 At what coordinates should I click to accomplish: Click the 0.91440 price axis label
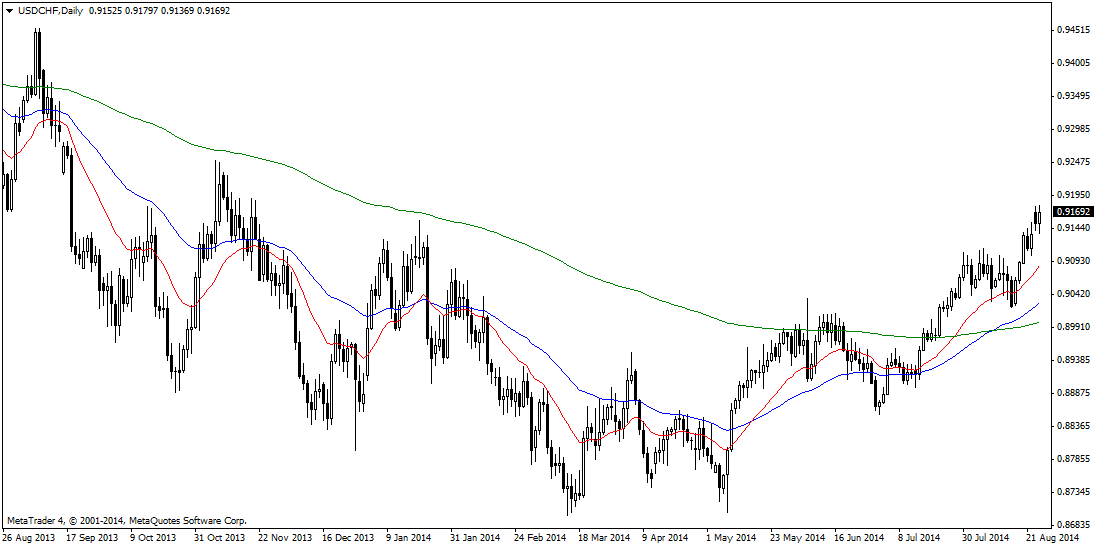tap(1075, 228)
